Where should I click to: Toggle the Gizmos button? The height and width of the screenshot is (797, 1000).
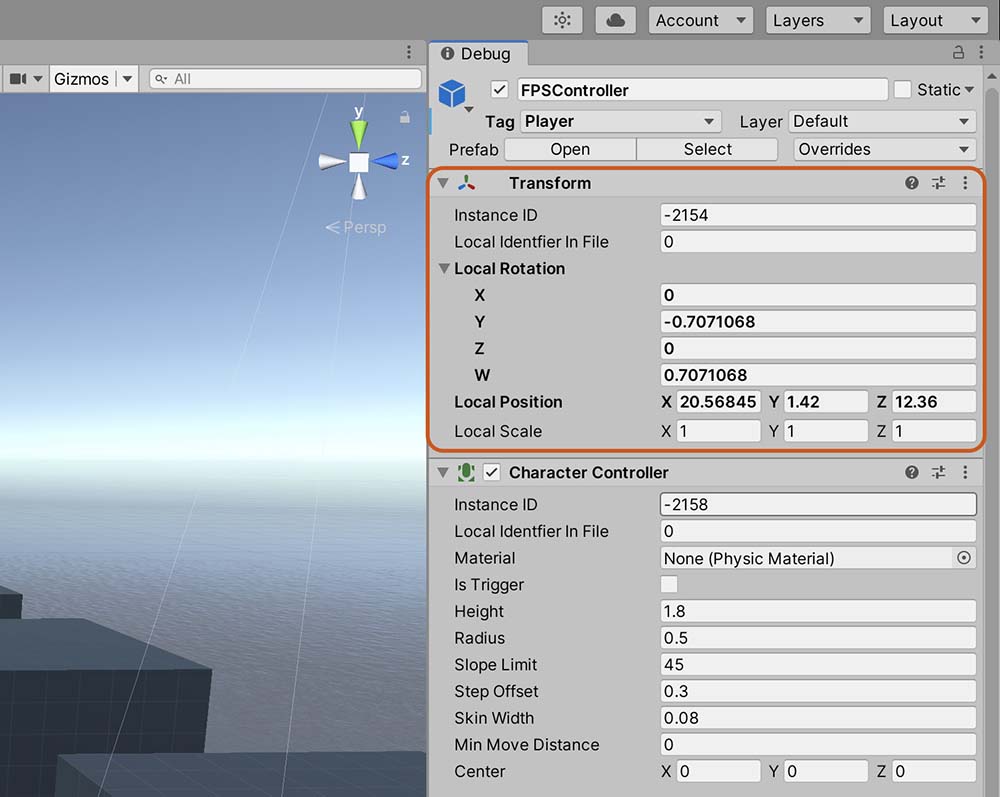coord(82,78)
